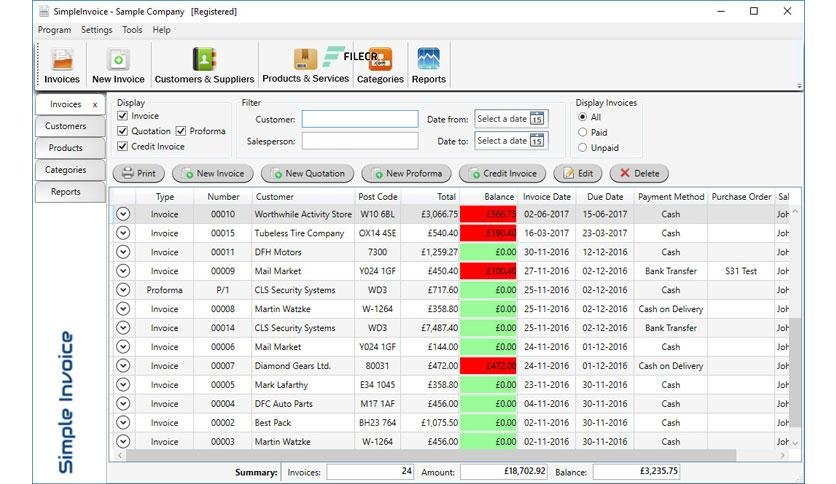Select the Worthwhile Activity Store cell
This screenshot has height=484, width=836.
click(x=303, y=214)
